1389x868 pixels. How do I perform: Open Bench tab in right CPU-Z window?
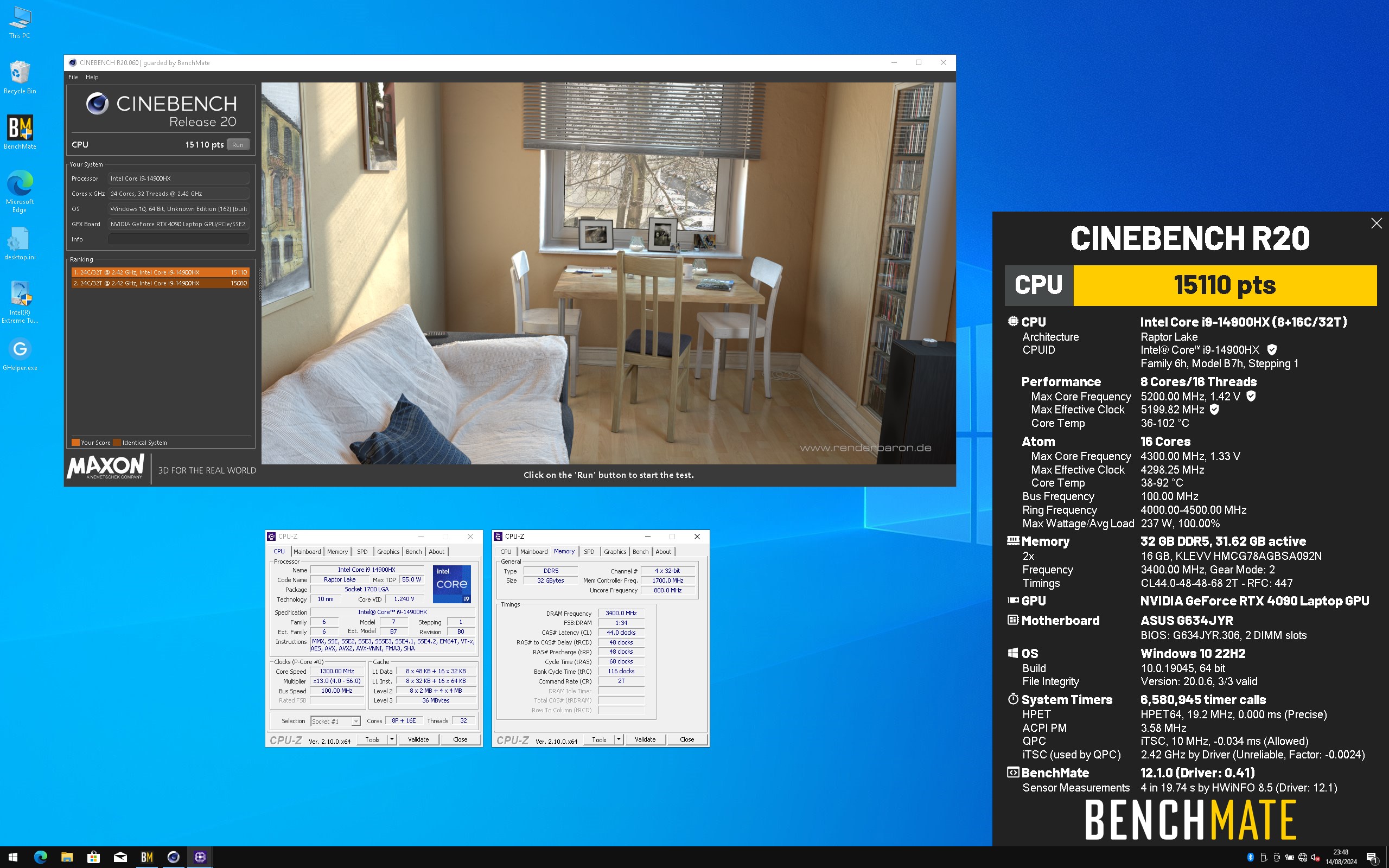[641, 552]
